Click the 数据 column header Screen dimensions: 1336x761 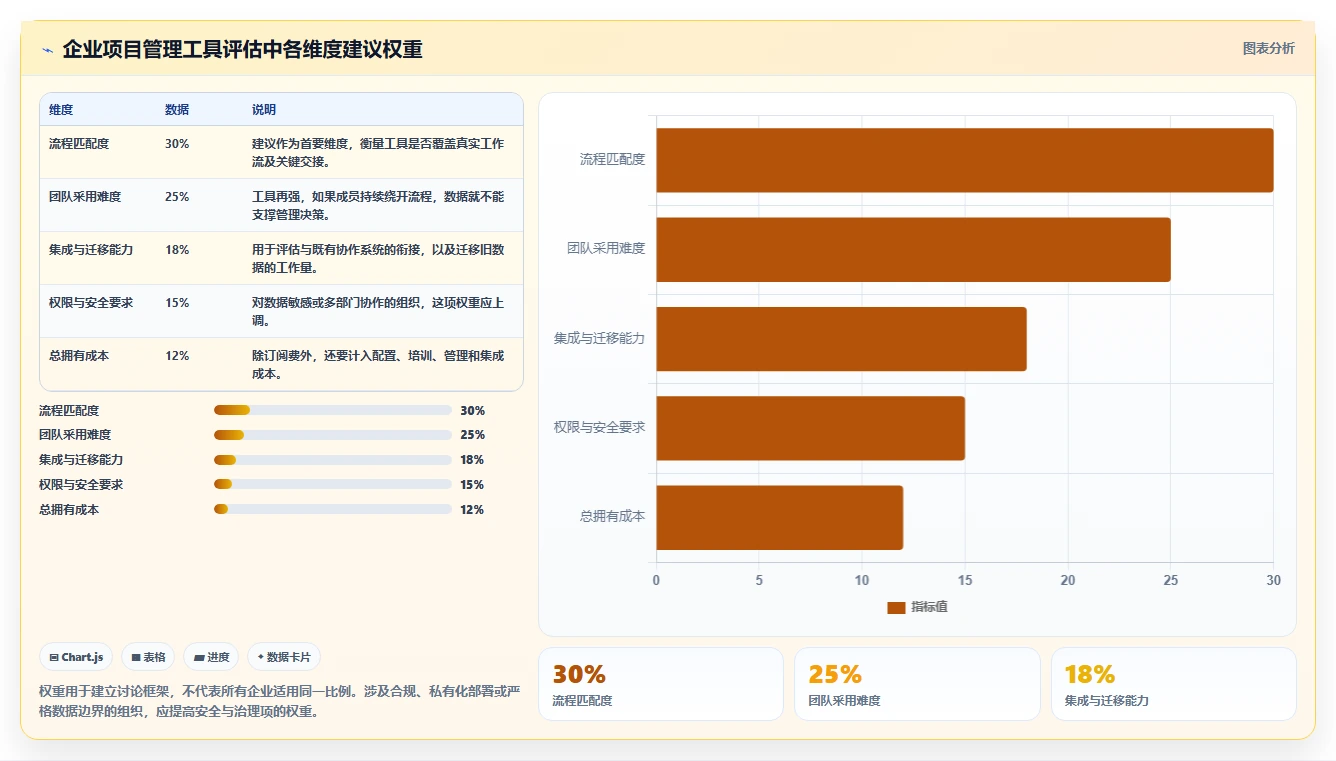coord(177,110)
